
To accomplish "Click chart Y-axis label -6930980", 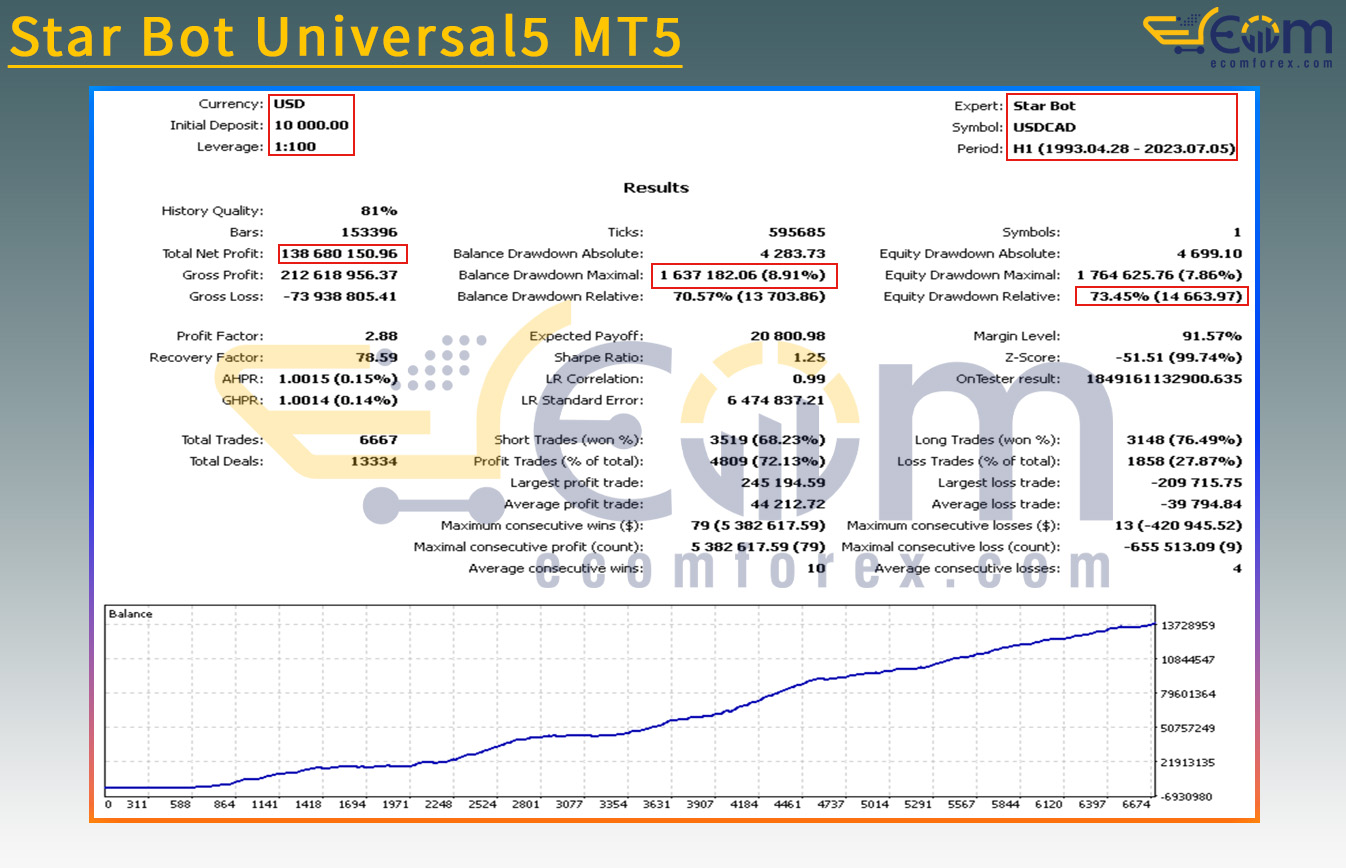I will point(1188,797).
